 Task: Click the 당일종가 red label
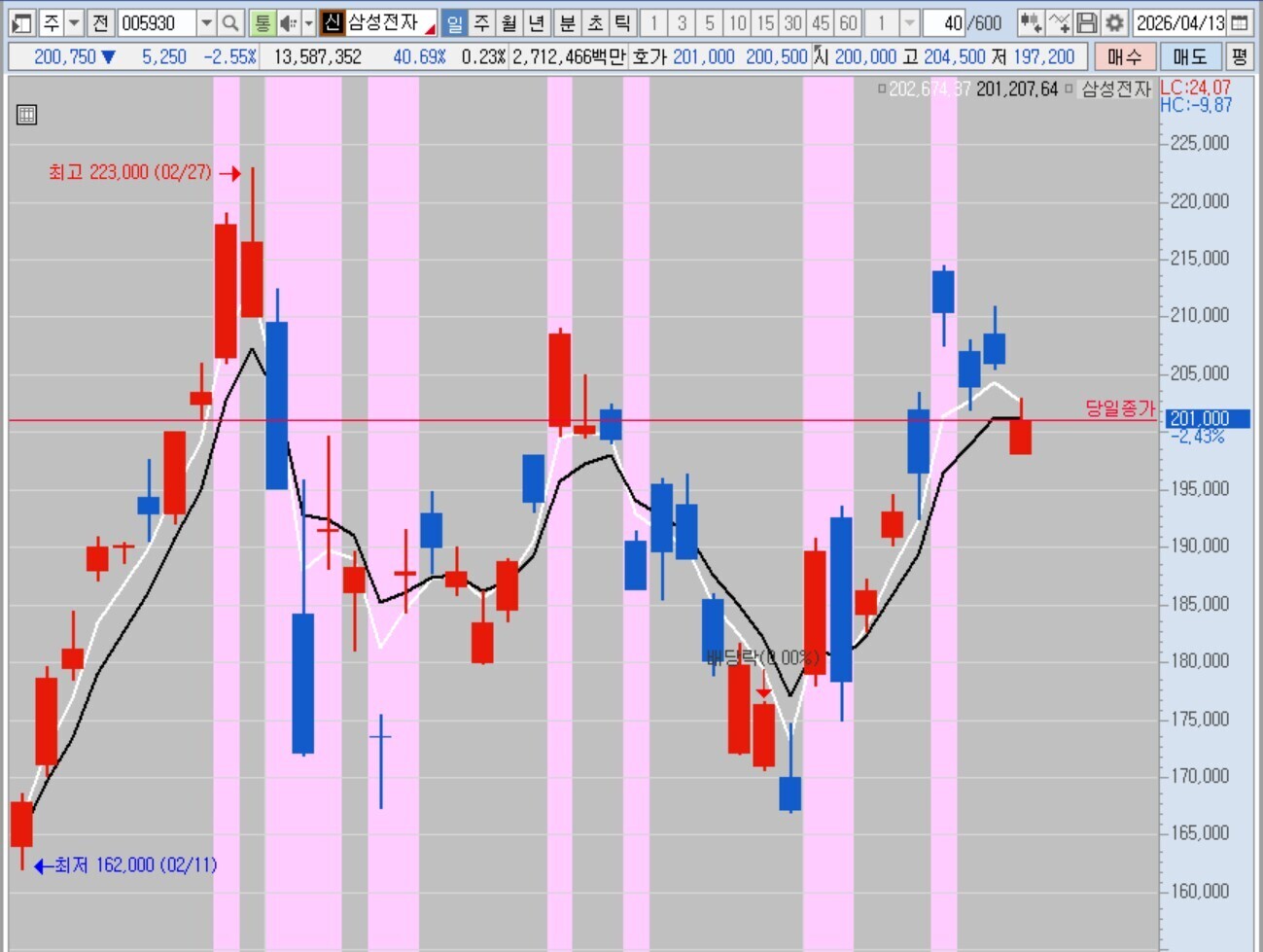1120,408
